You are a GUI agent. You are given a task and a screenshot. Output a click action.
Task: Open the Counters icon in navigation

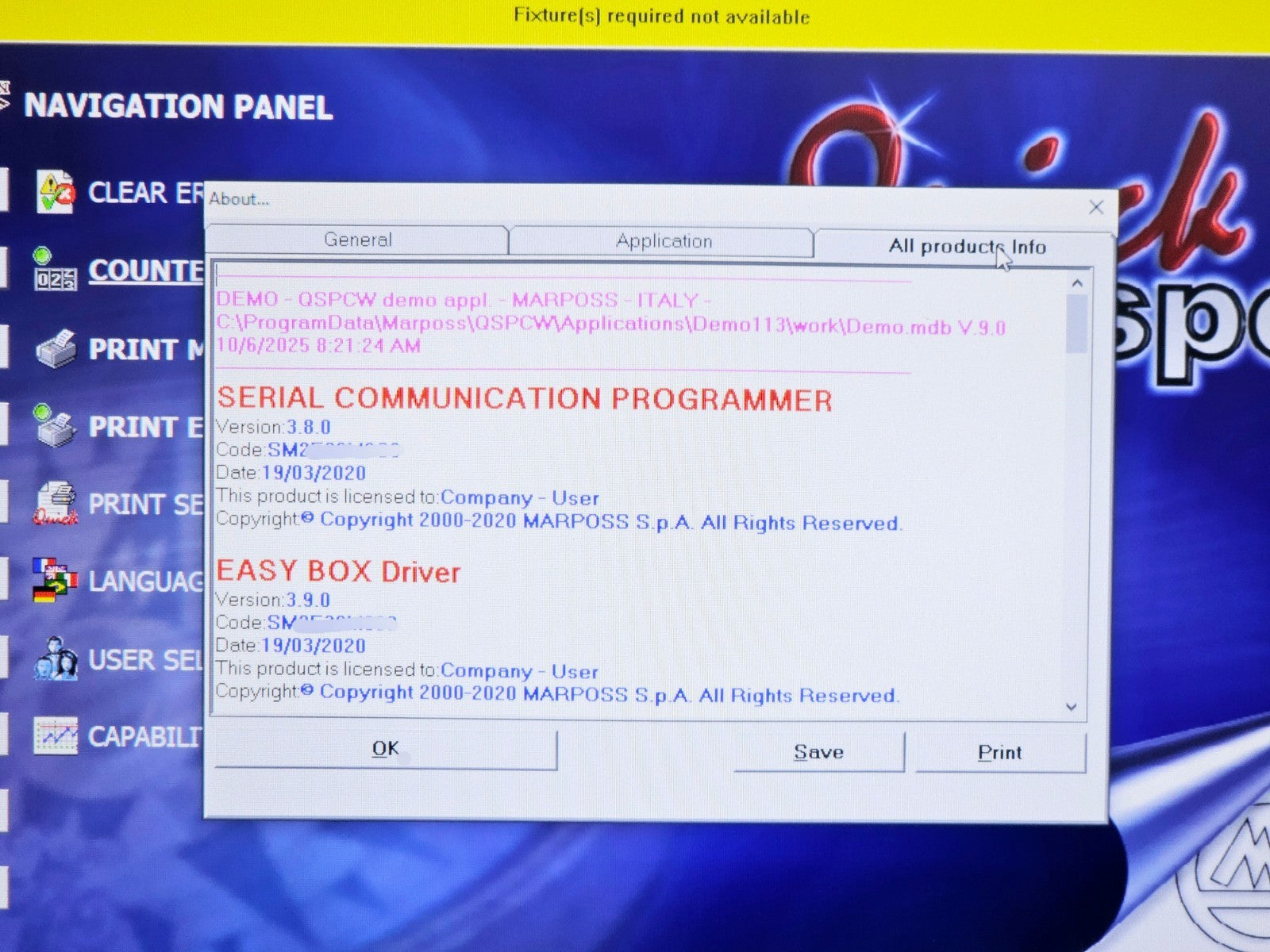tap(56, 270)
